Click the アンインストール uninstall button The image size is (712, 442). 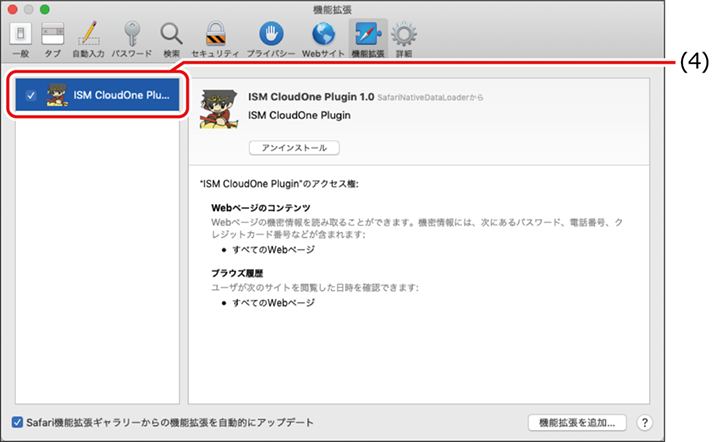tap(294, 148)
